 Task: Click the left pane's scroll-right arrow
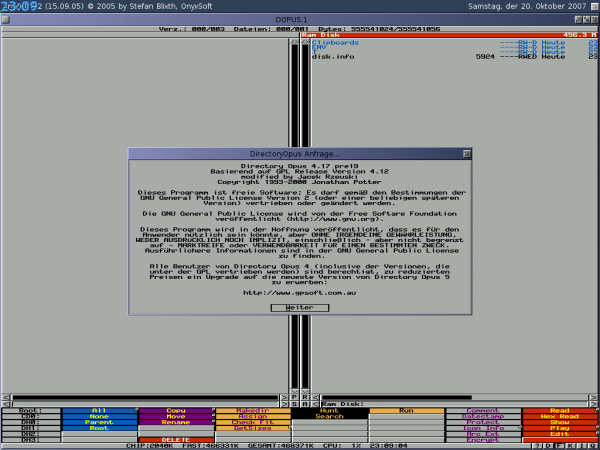tap(284, 398)
